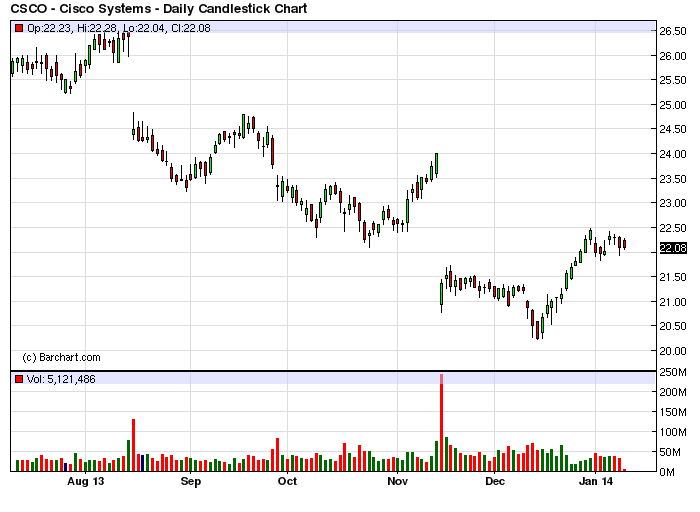Click the 'Nov' date axis label

click(x=397, y=481)
